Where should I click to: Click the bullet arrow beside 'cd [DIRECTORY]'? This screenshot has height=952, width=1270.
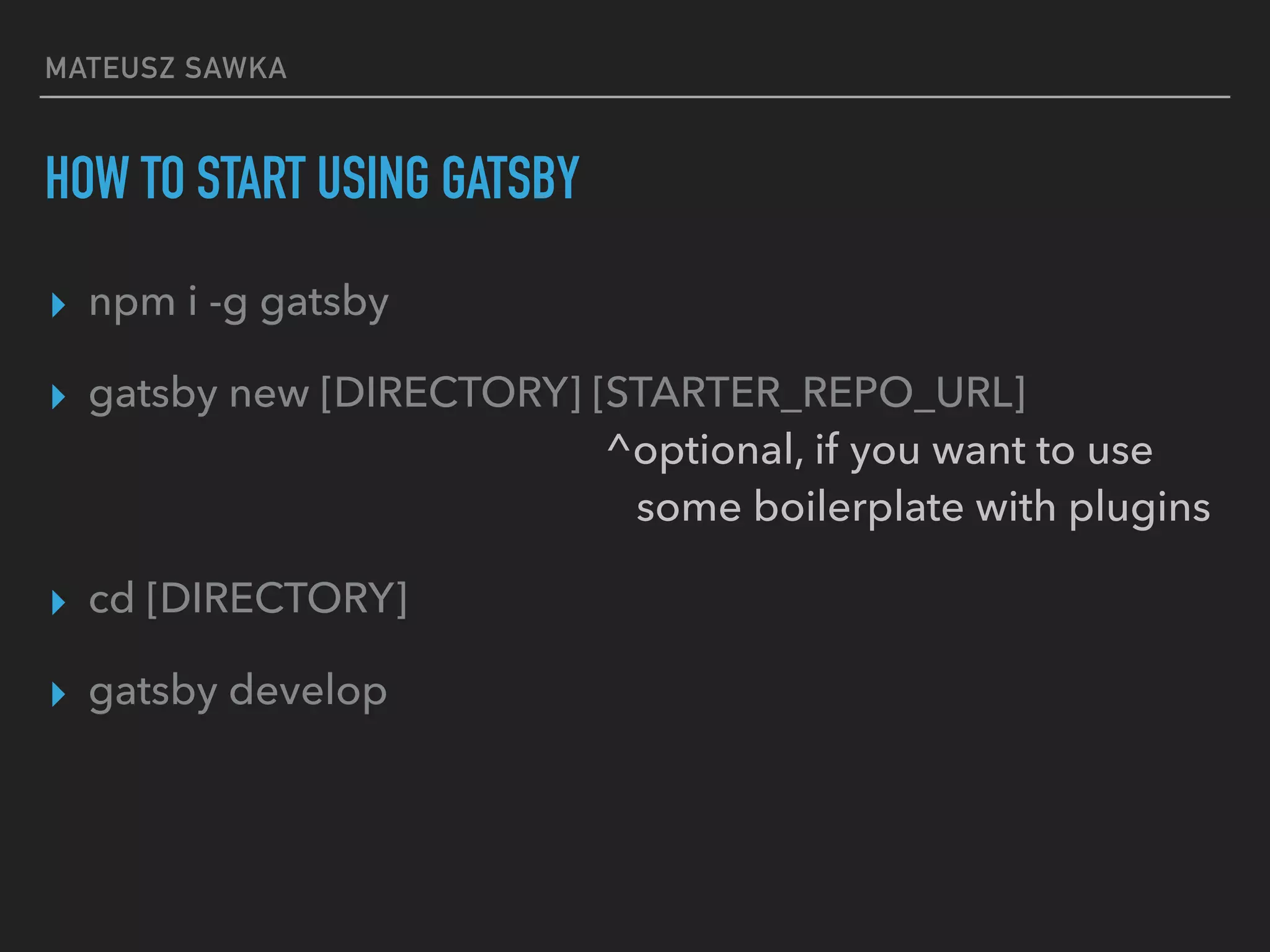click(59, 602)
